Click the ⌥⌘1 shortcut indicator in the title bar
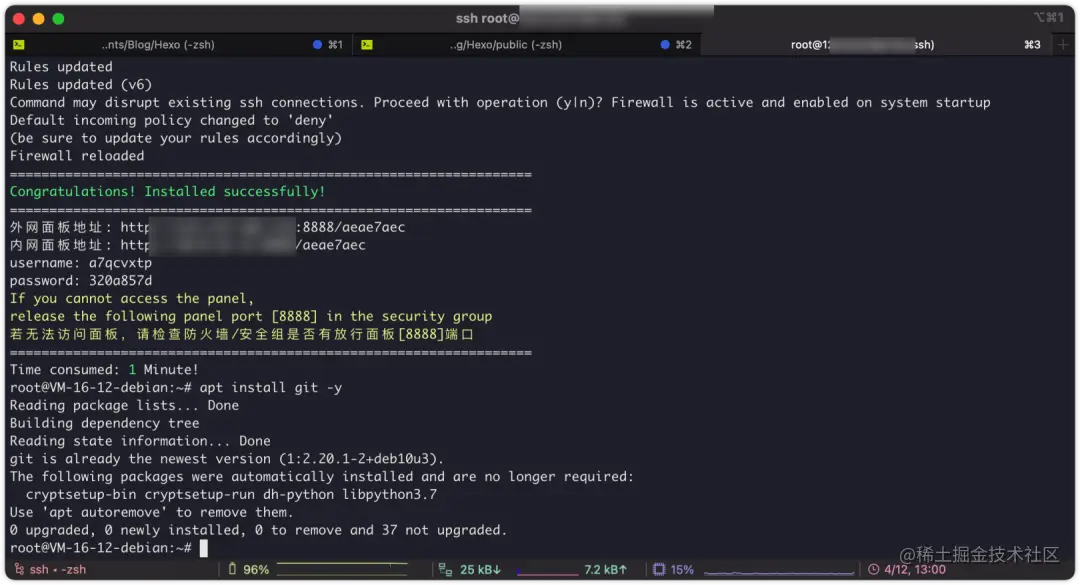The height and width of the screenshot is (585, 1080). 1048,18
